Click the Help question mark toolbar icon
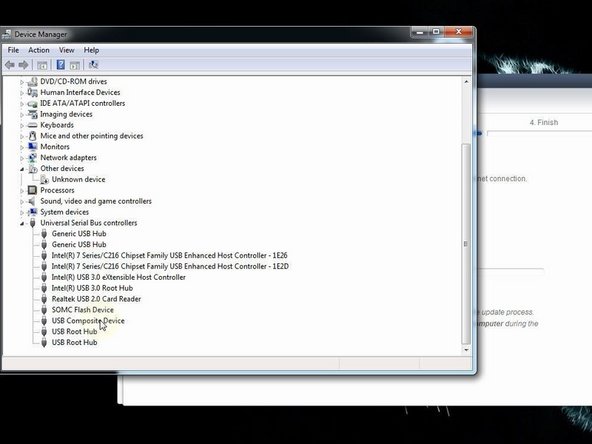The height and width of the screenshot is (444, 592). point(60,65)
